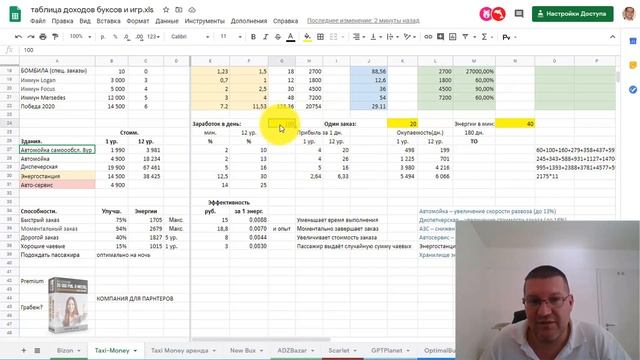Apply bold formatting

click(253, 37)
